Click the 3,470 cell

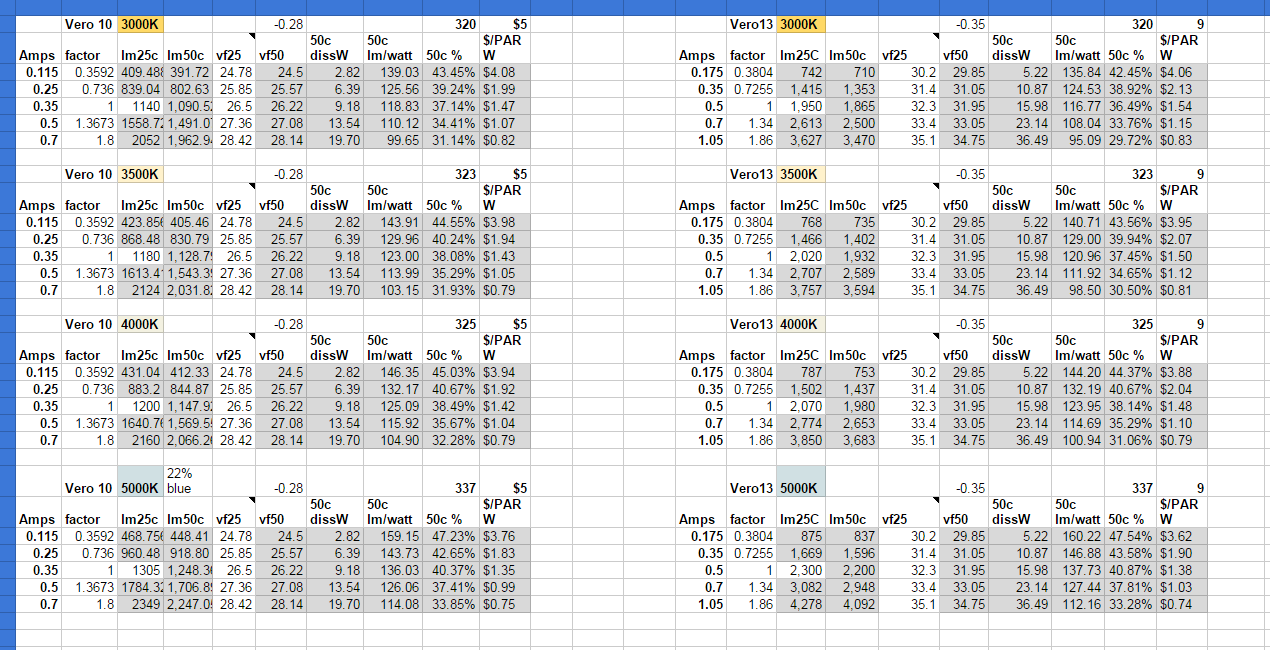pyautogui.click(x=852, y=140)
